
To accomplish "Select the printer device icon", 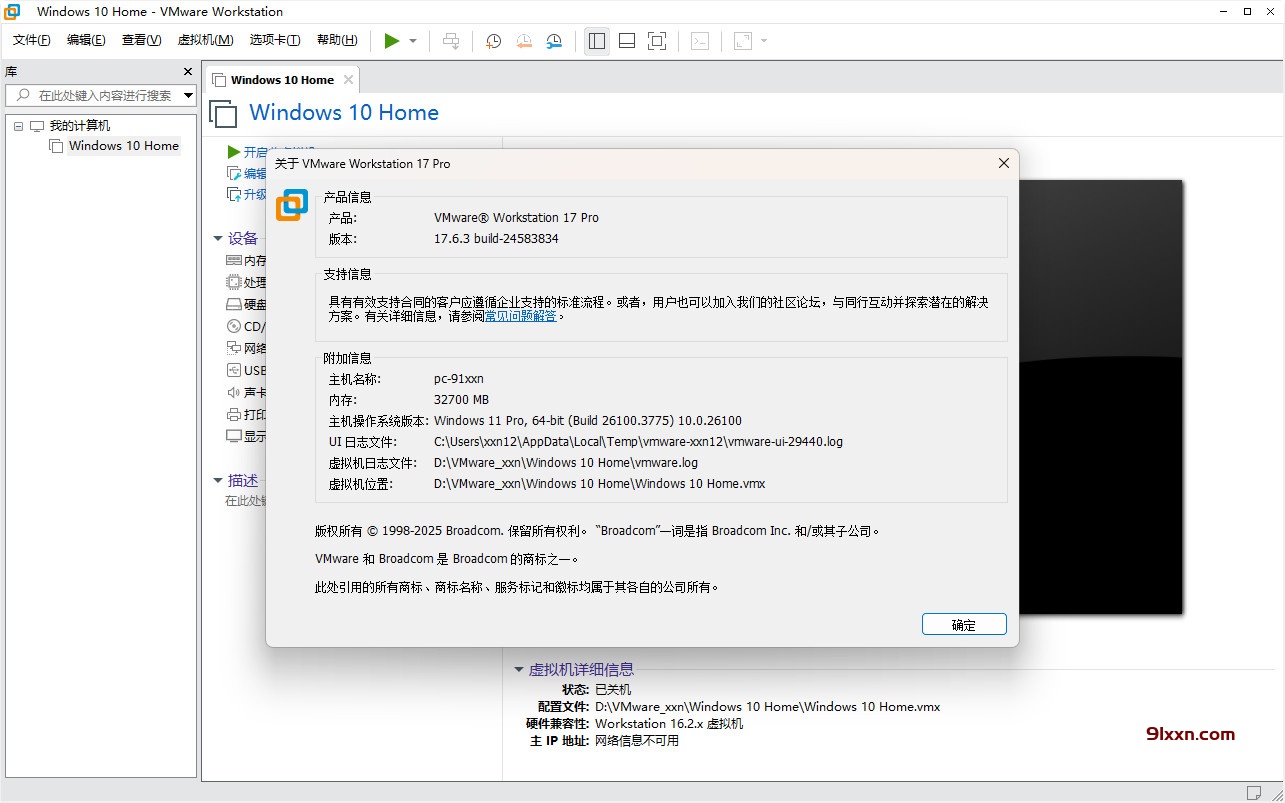I will point(234,414).
